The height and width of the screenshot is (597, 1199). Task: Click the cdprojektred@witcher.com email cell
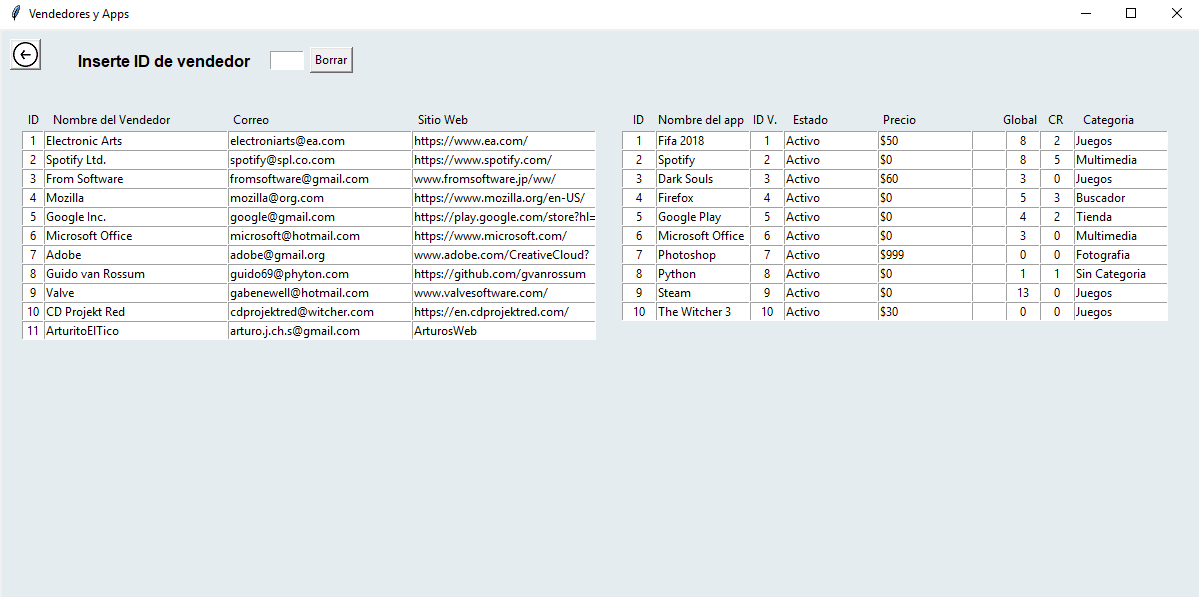[320, 312]
